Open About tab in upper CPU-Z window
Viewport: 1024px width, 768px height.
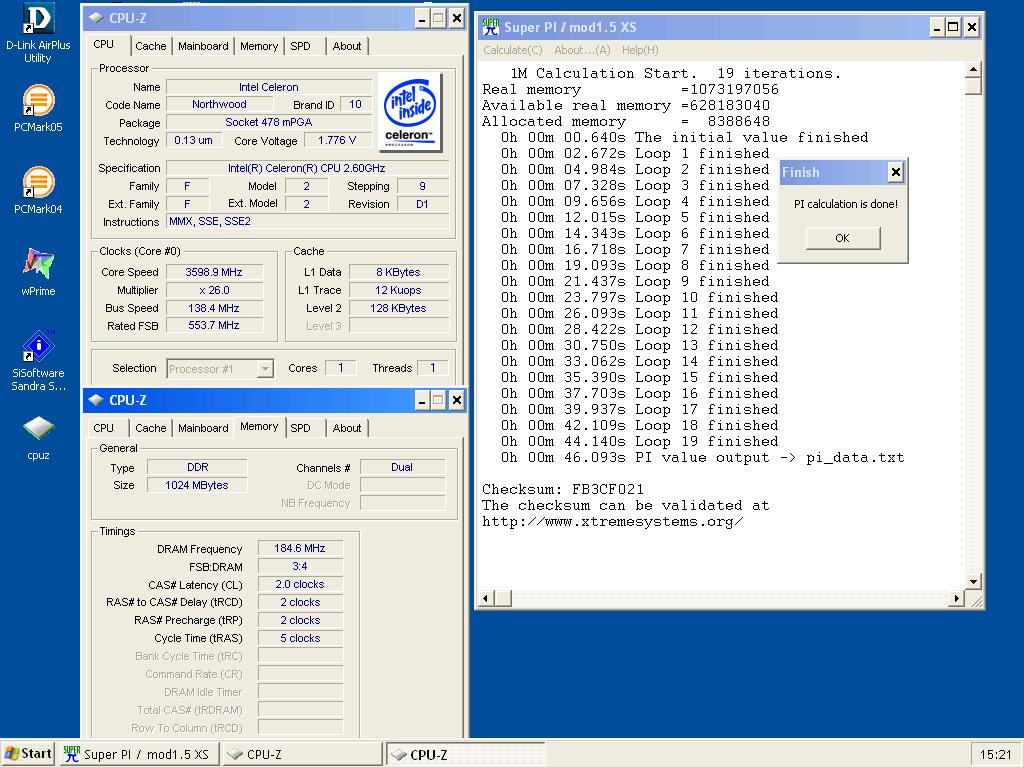(x=347, y=46)
